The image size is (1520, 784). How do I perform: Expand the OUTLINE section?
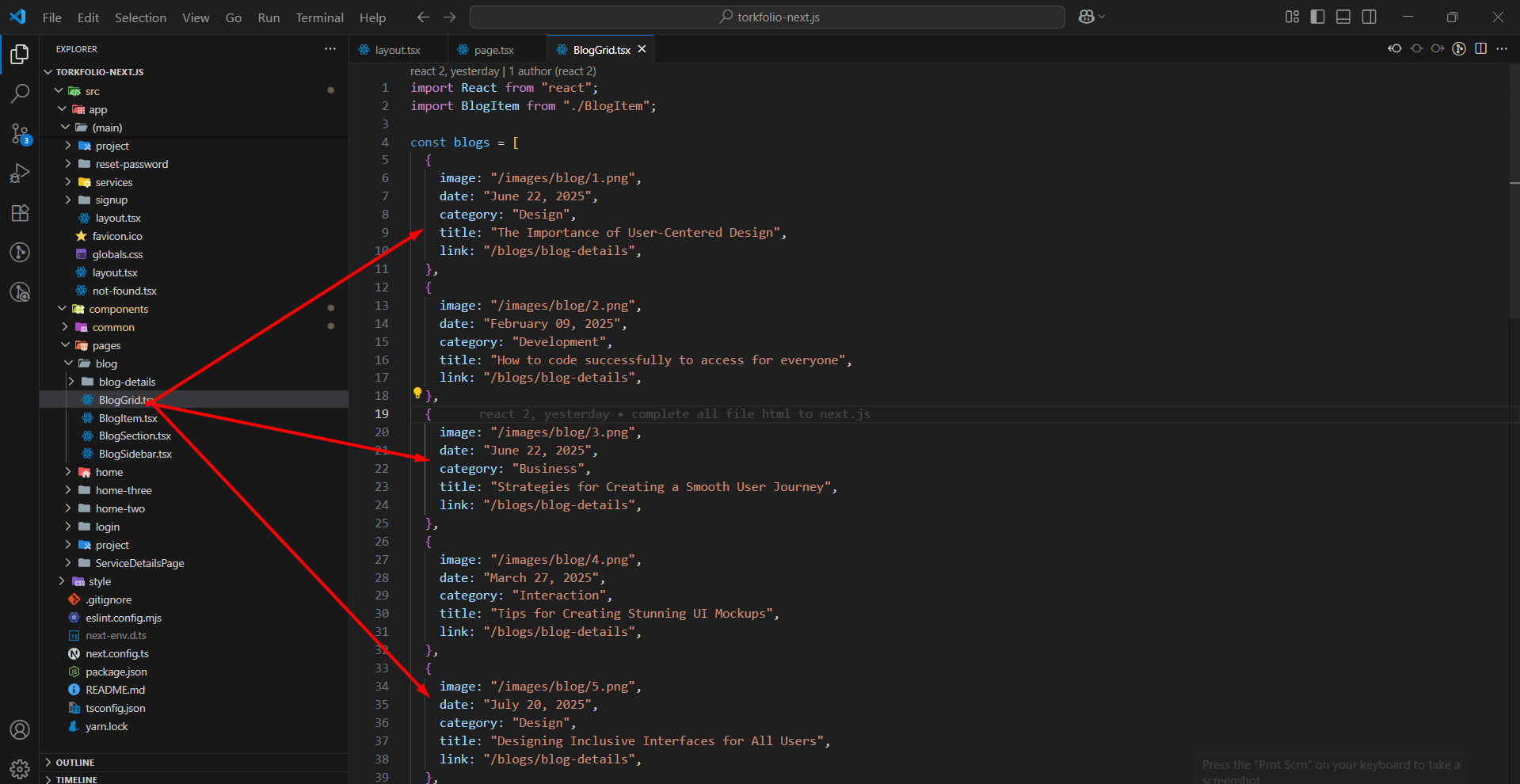tap(194, 763)
